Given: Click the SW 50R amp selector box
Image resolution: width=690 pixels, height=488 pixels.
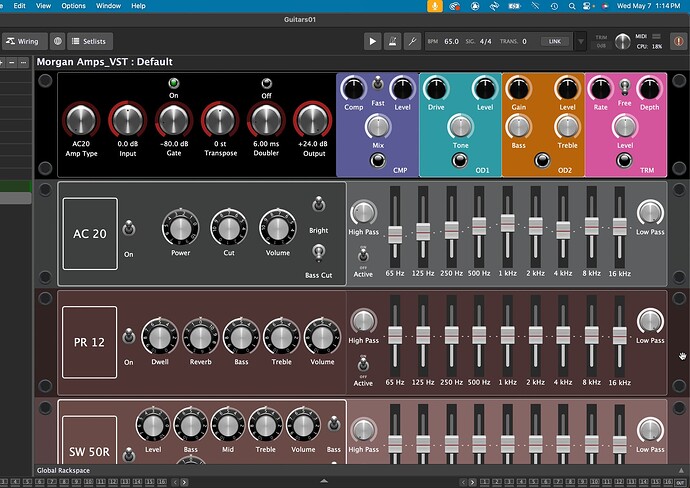Looking at the screenshot, I should click(89, 440).
